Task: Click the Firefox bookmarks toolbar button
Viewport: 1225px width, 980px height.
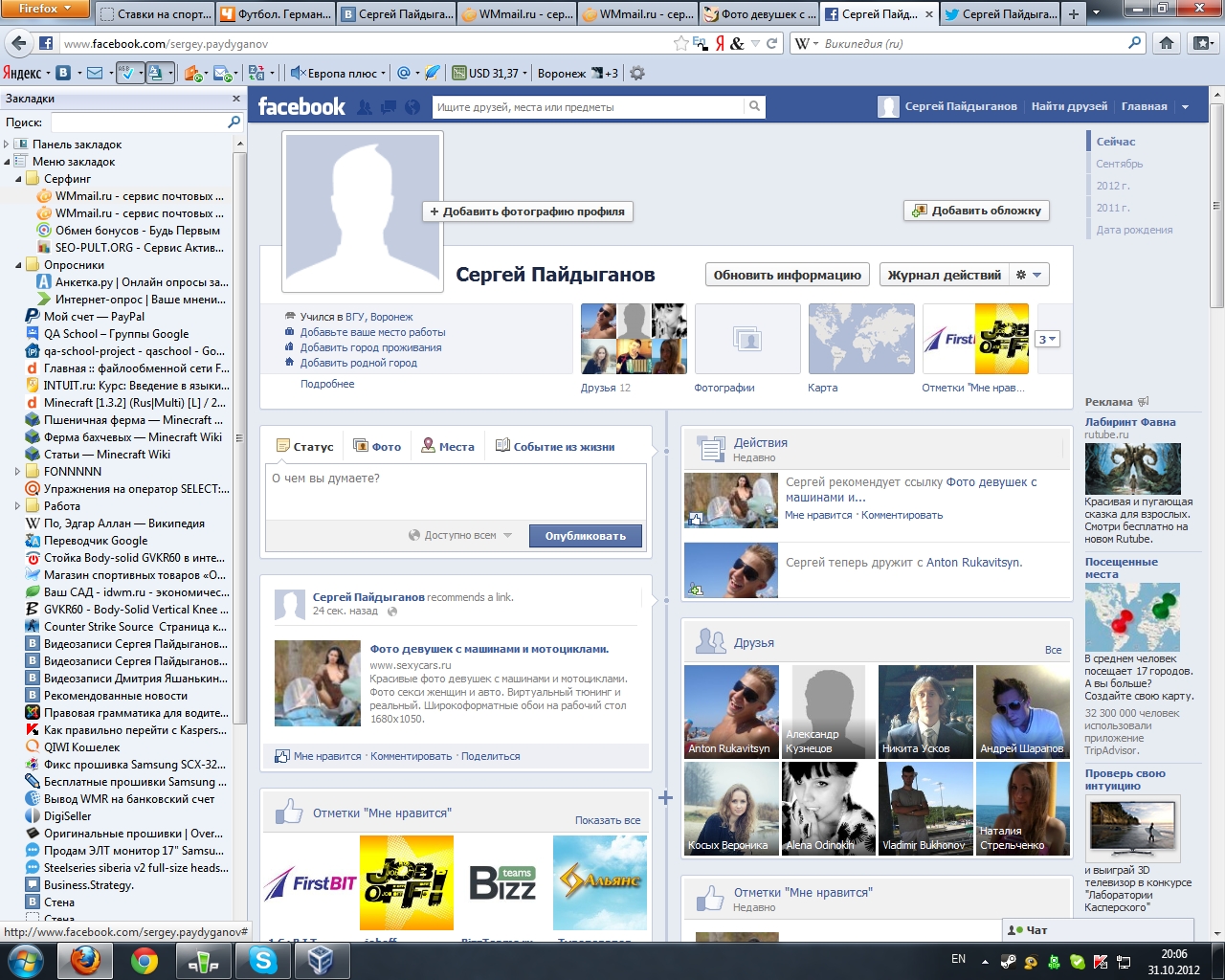Action: pos(1202,43)
